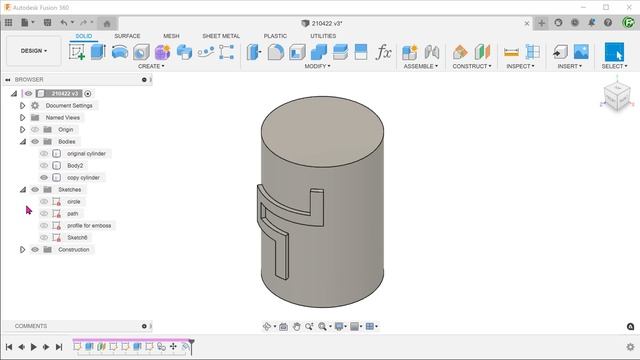The image size is (640, 360).
Task: Select the Press Pull tool
Action: click(x=253, y=52)
